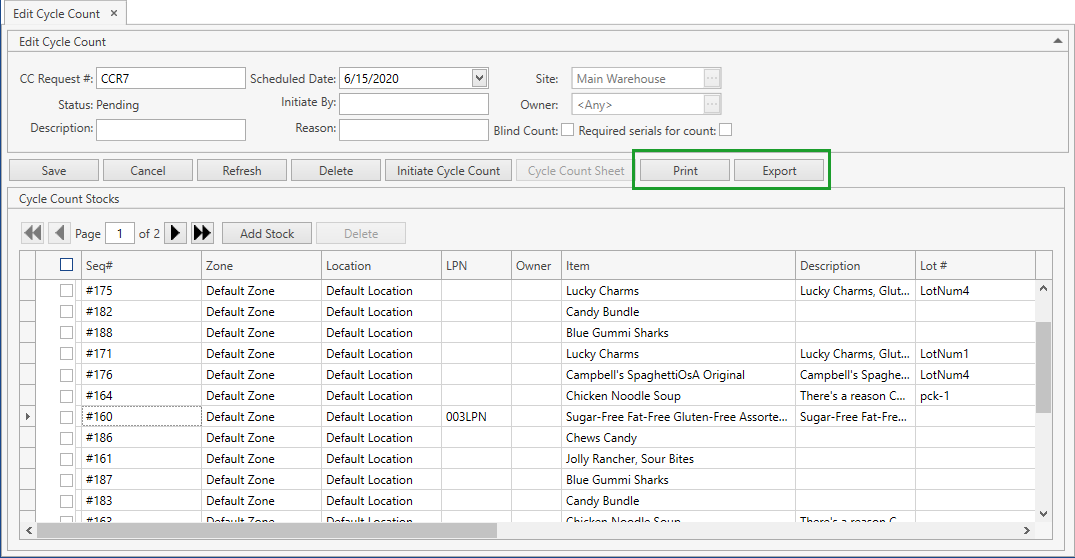The height and width of the screenshot is (558, 1075).
Task: Click the horizontal scrollbar thumb
Action: 266,530
